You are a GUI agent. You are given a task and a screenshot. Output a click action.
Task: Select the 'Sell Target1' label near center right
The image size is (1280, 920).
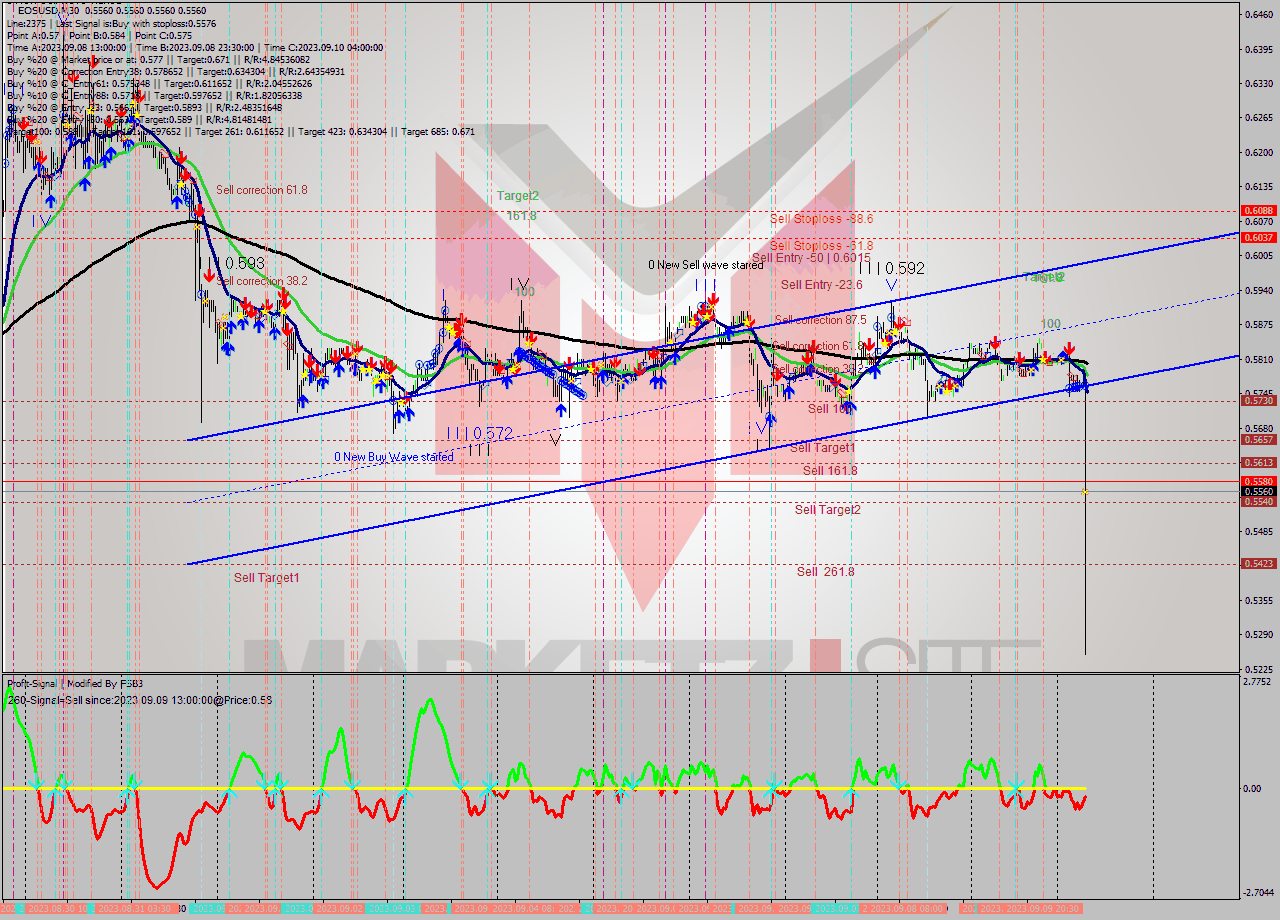coord(822,448)
